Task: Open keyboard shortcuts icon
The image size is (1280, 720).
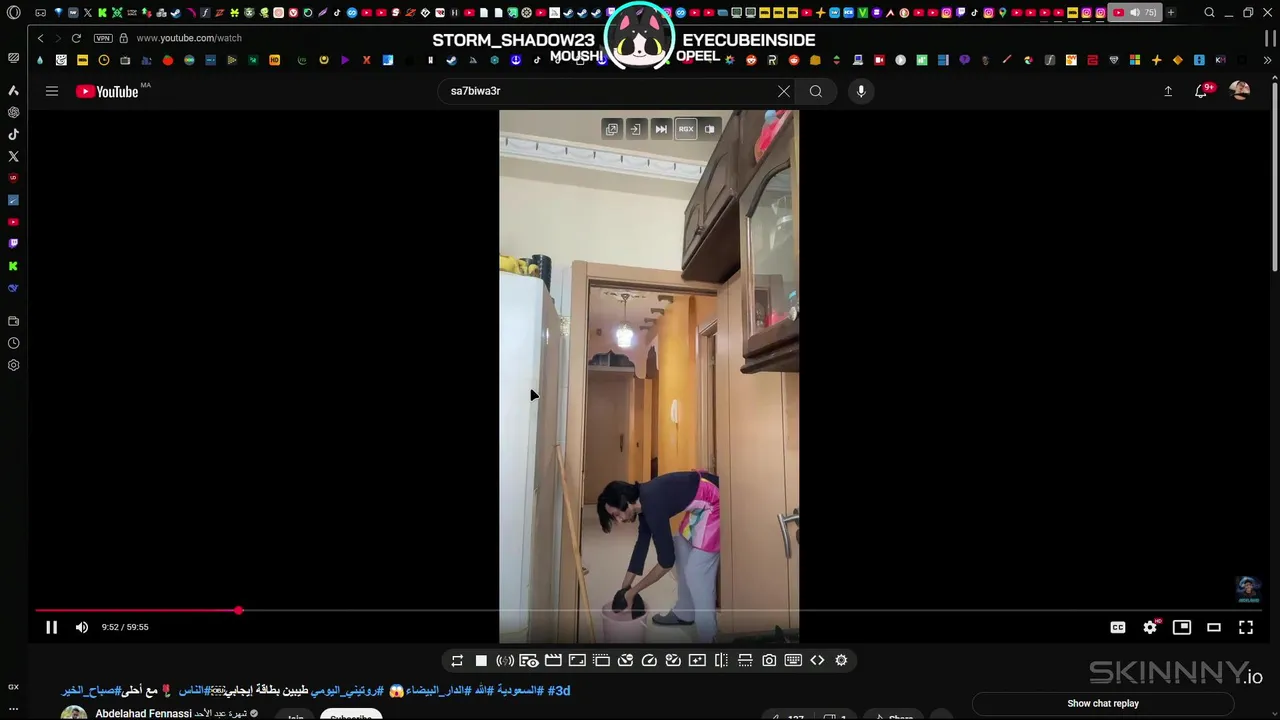Action: coord(793,660)
